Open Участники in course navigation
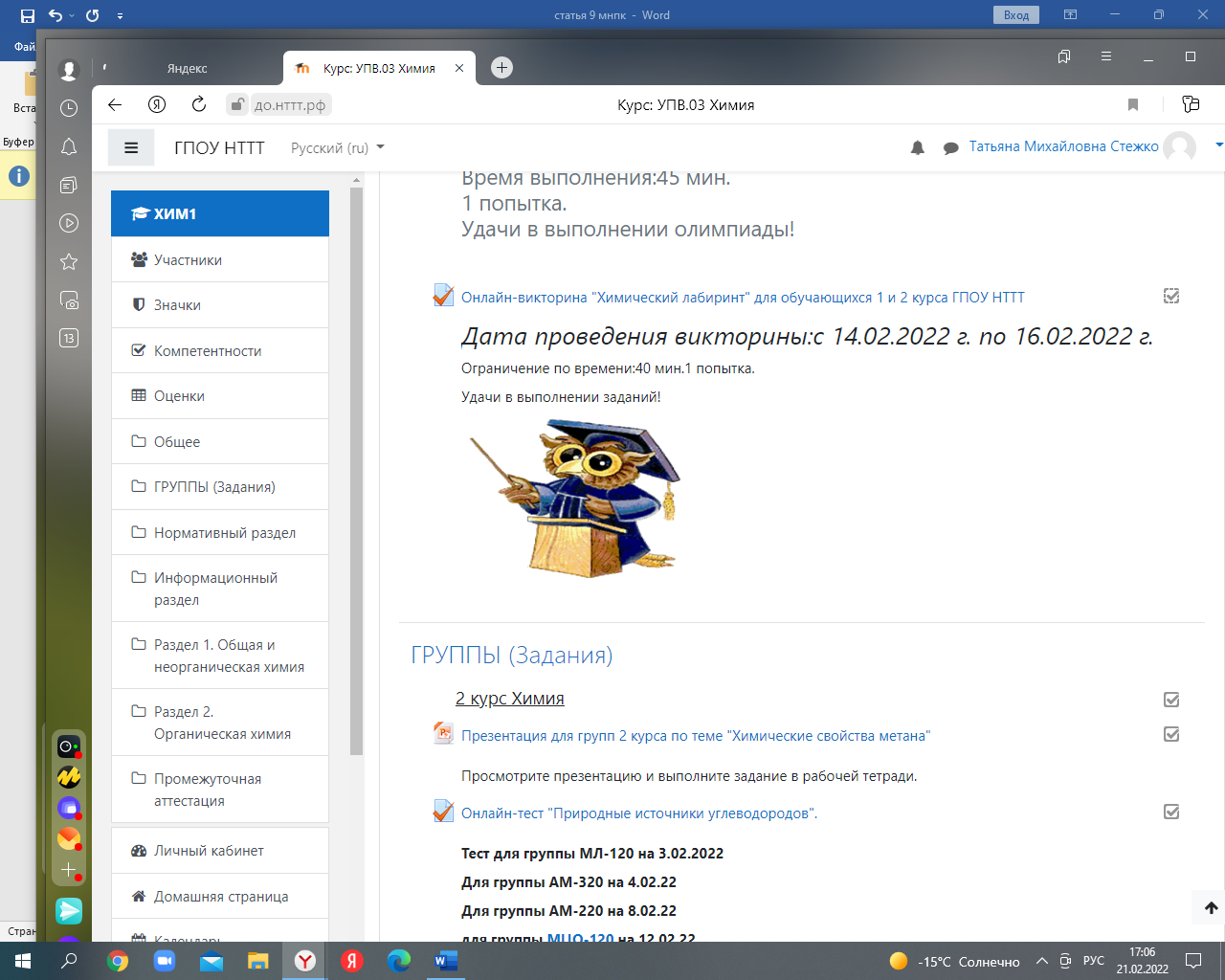 coord(220,259)
